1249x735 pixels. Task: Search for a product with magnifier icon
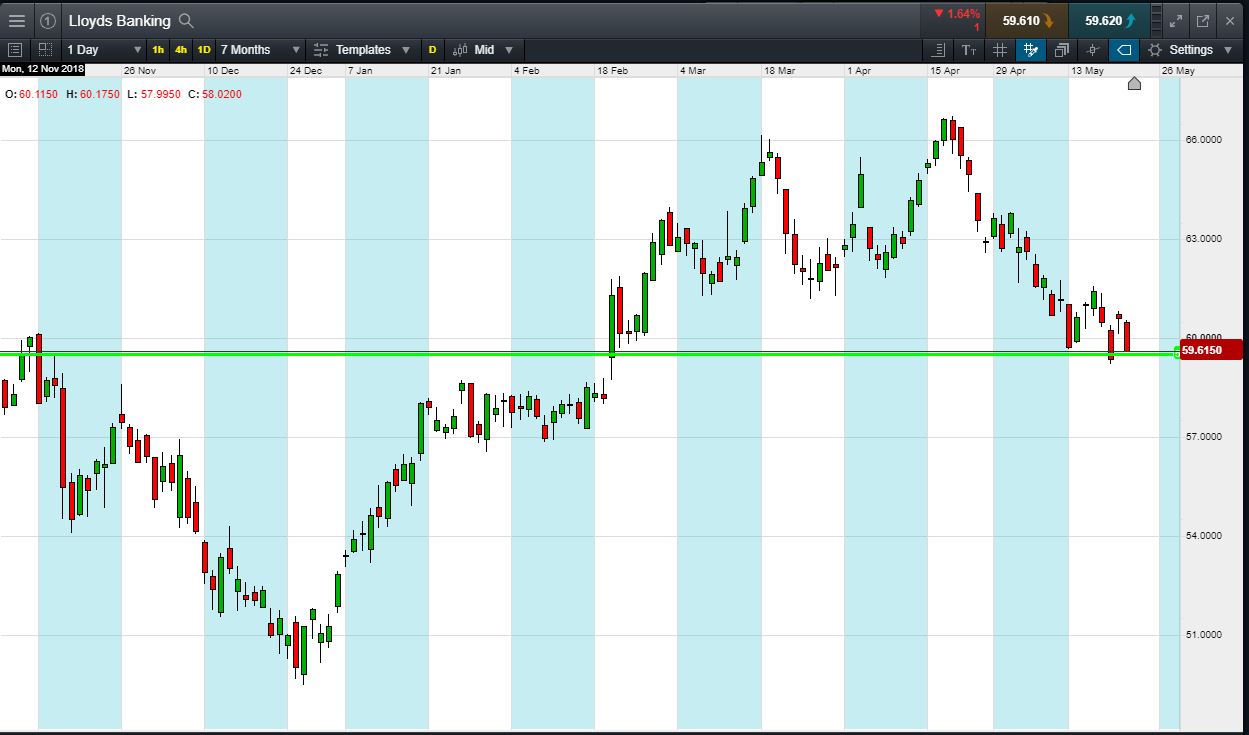[x=186, y=20]
